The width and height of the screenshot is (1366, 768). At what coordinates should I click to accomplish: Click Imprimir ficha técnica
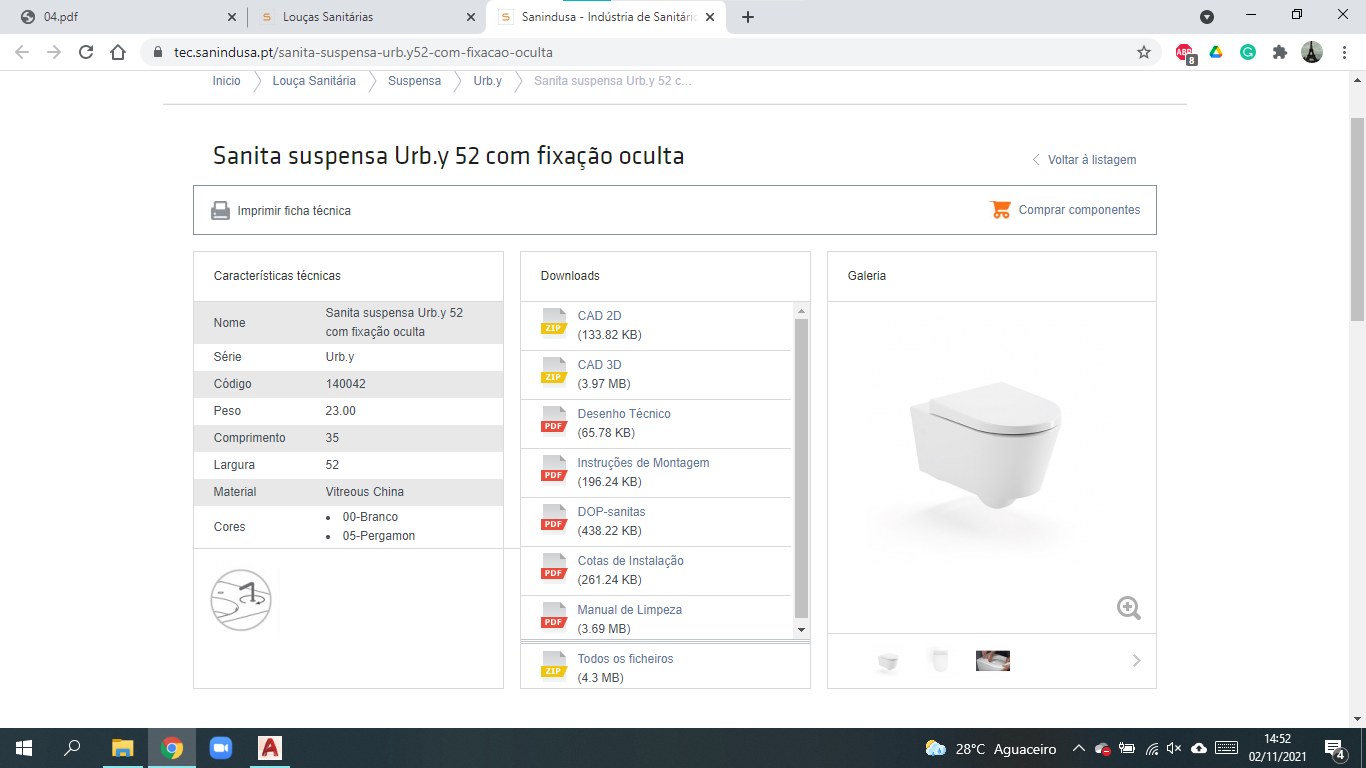coord(294,211)
